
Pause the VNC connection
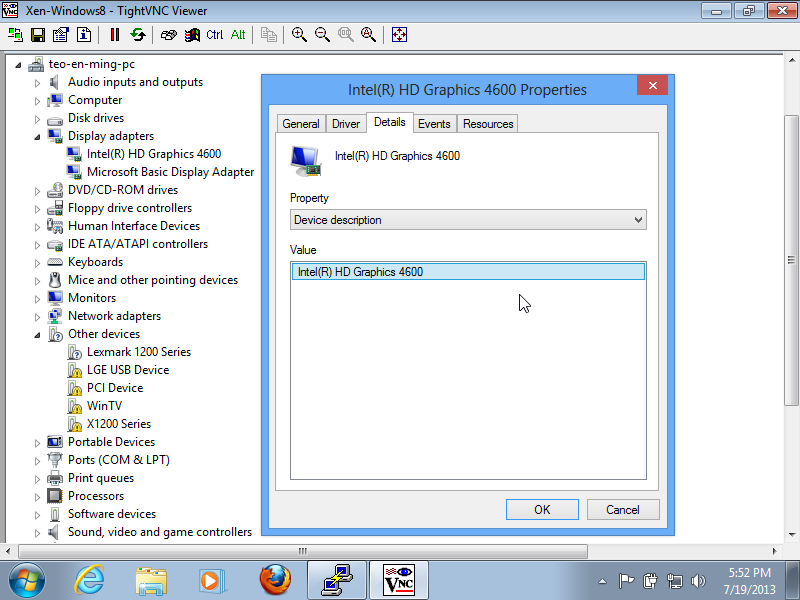(115, 35)
